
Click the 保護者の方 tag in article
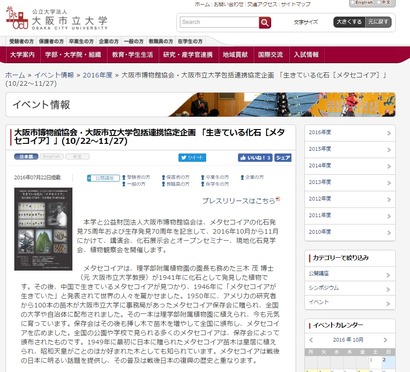176,177
